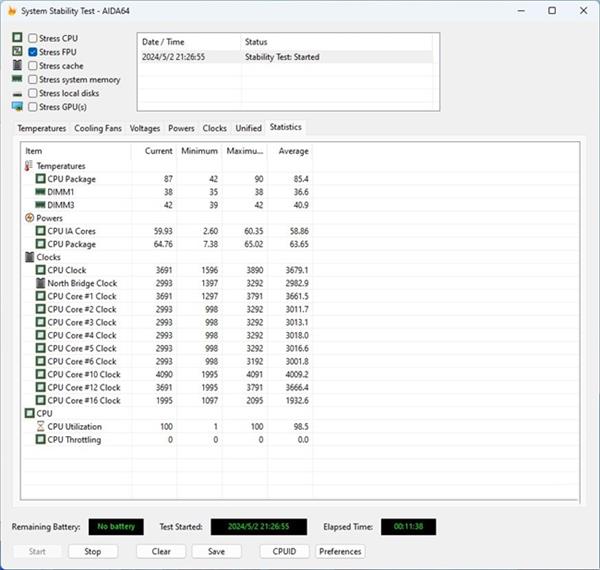Click the memory icon beside DIMM3
The image size is (600, 570).
40,205
